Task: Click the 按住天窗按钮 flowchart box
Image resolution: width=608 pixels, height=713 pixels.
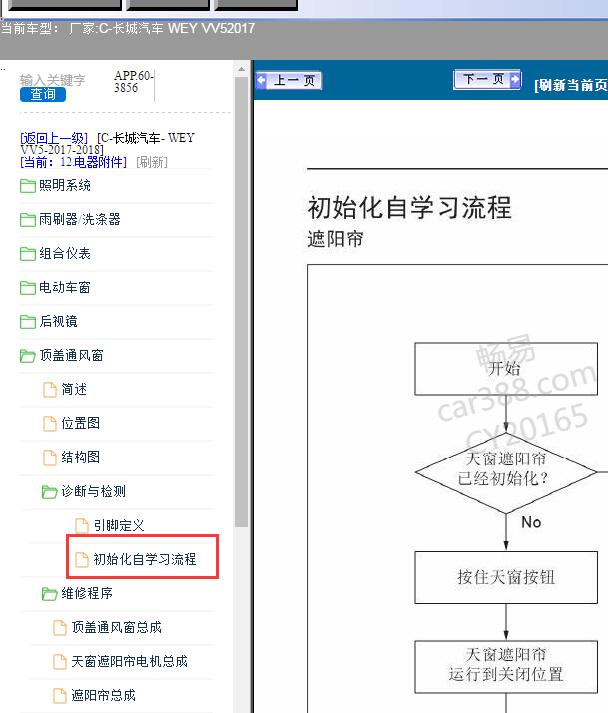Action: click(x=506, y=577)
